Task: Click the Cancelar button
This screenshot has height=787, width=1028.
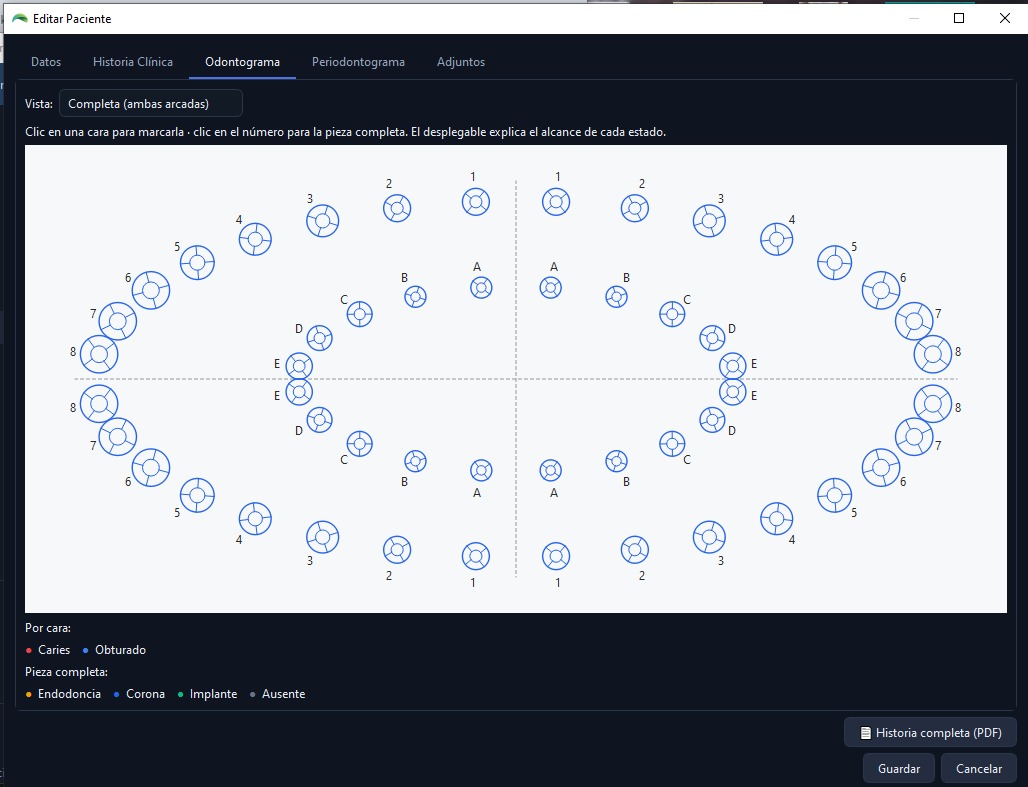Action: point(979,769)
